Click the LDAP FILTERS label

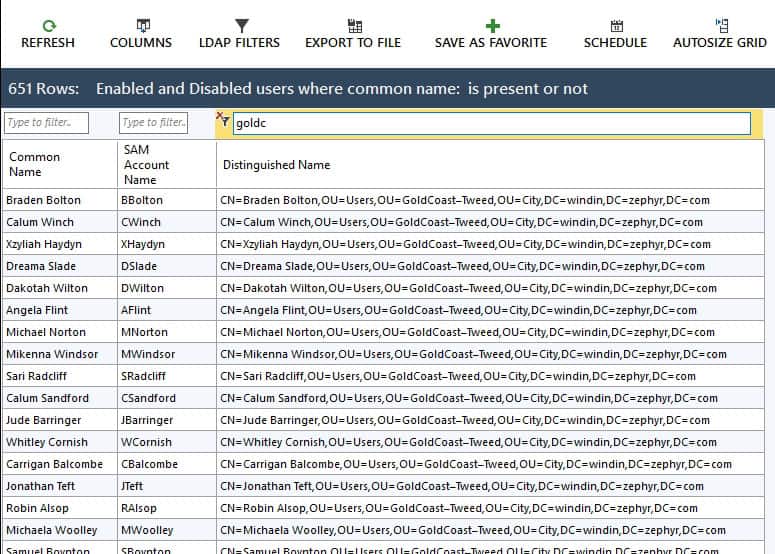coord(239,43)
